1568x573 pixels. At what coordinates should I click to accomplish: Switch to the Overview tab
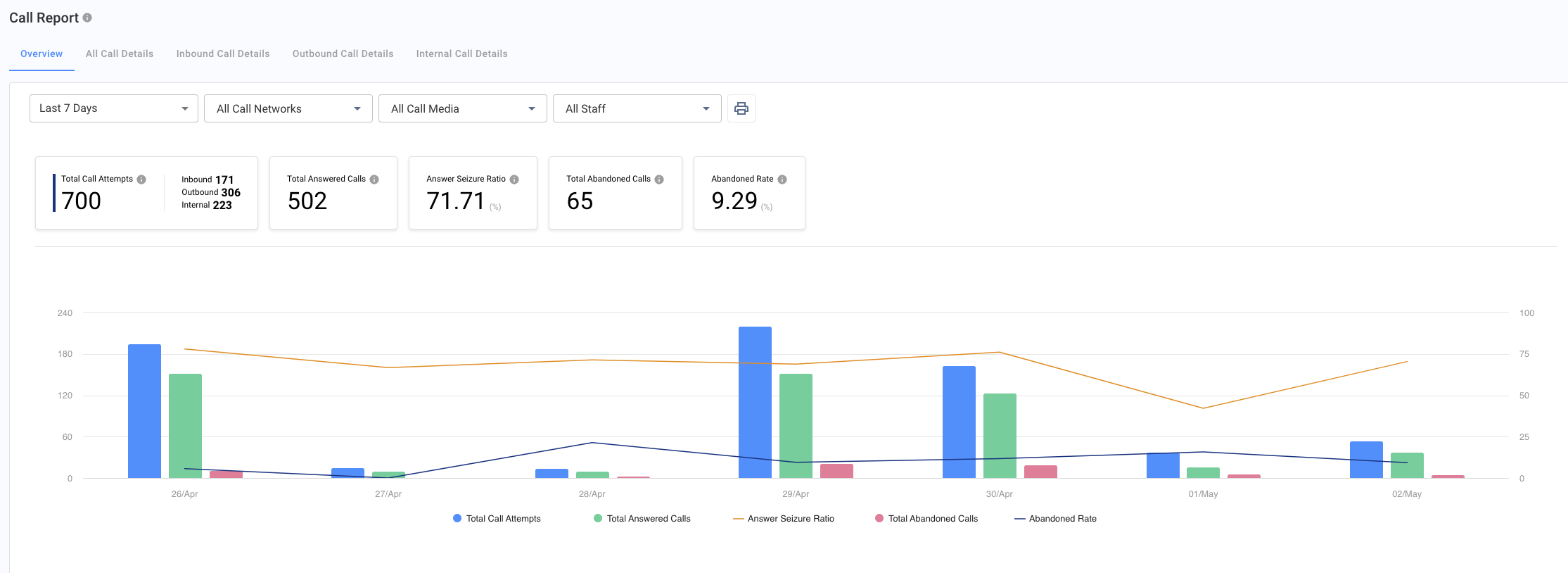click(x=42, y=53)
